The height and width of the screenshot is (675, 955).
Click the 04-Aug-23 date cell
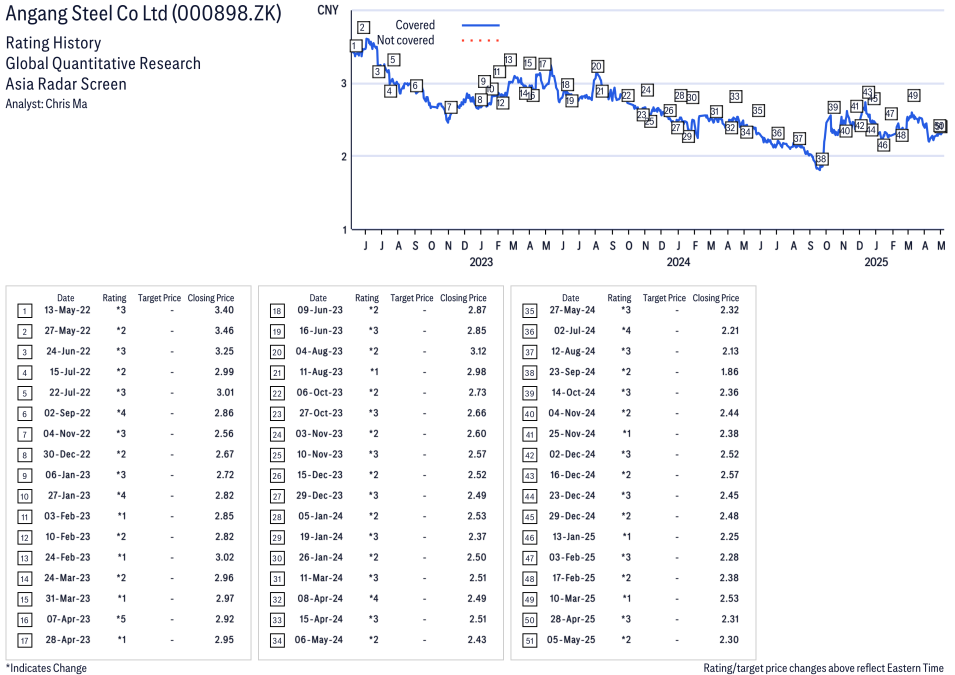point(319,352)
